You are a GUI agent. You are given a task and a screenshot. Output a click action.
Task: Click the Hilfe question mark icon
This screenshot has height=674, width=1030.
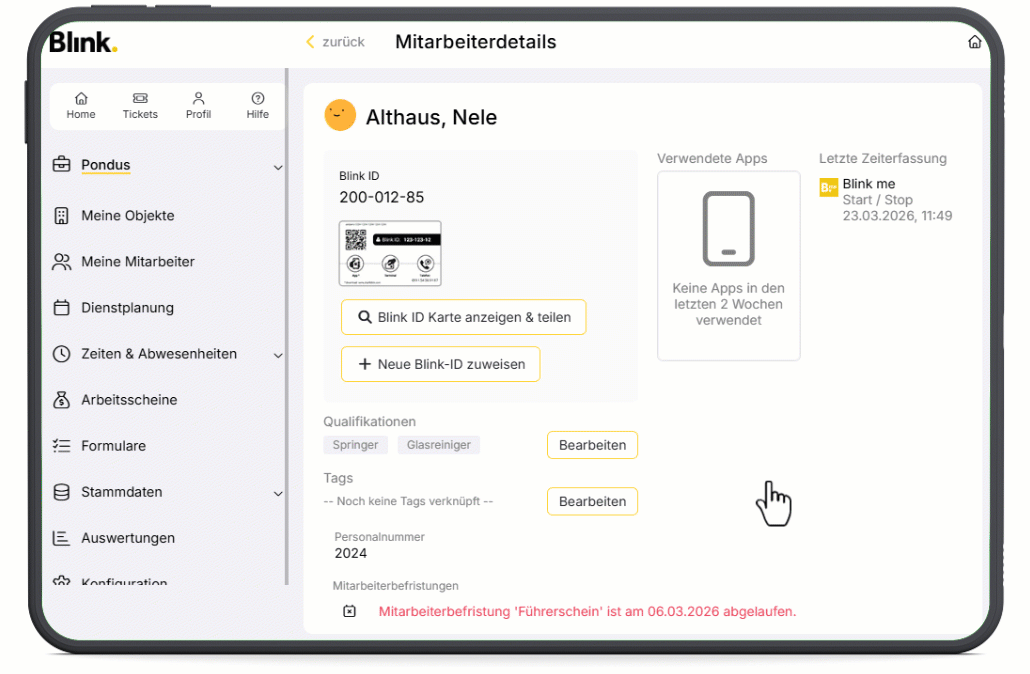point(258,99)
